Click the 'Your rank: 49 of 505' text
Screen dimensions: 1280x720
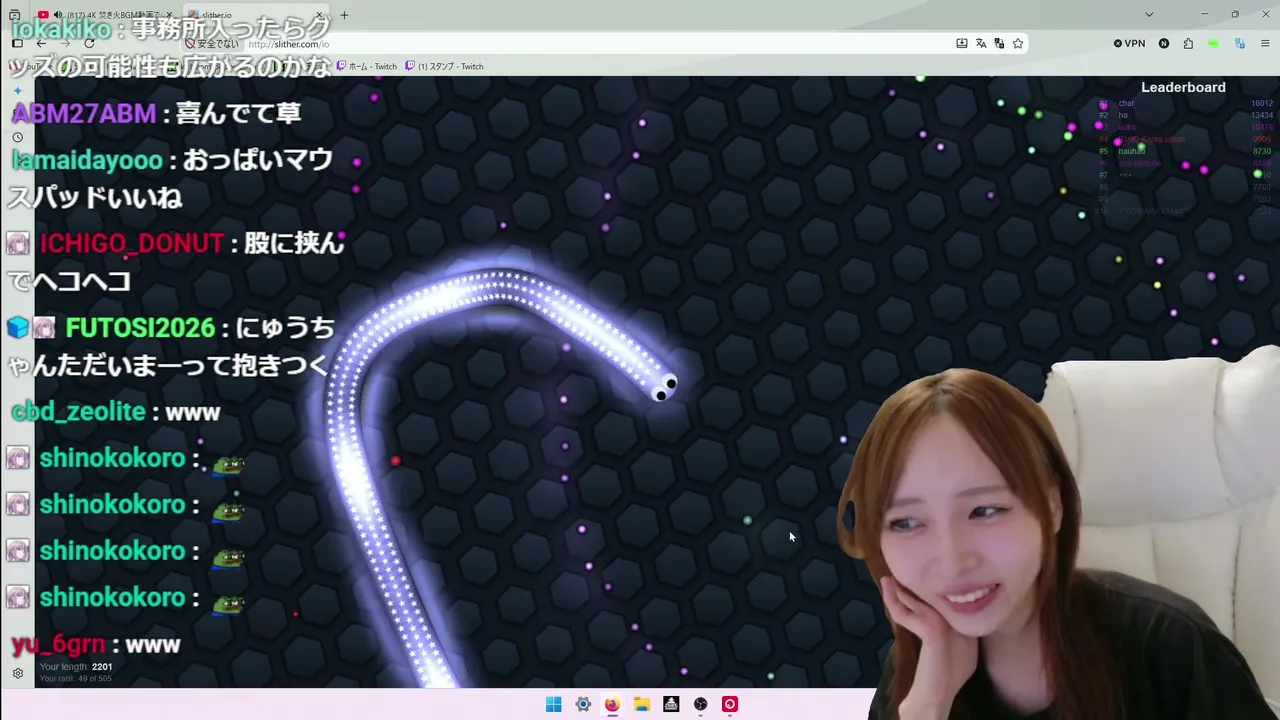(76, 679)
